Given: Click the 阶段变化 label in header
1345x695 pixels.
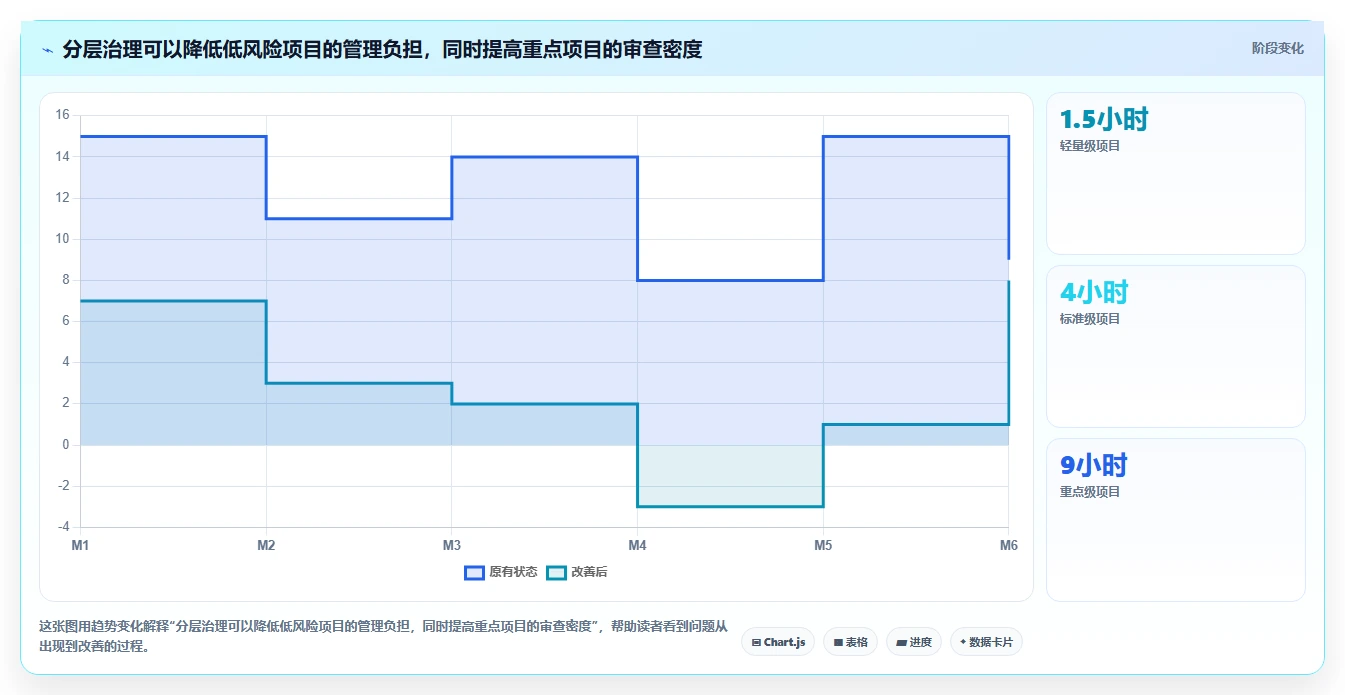Looking at the screenshot, I should coord(1277,48).
